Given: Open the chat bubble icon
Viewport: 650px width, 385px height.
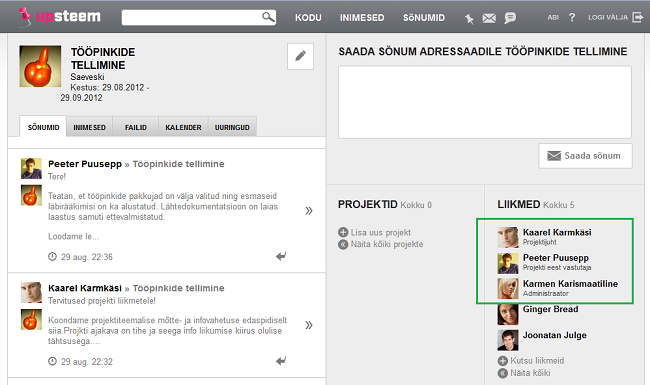Looking at the screenshot, I should (x=510, y=18).
